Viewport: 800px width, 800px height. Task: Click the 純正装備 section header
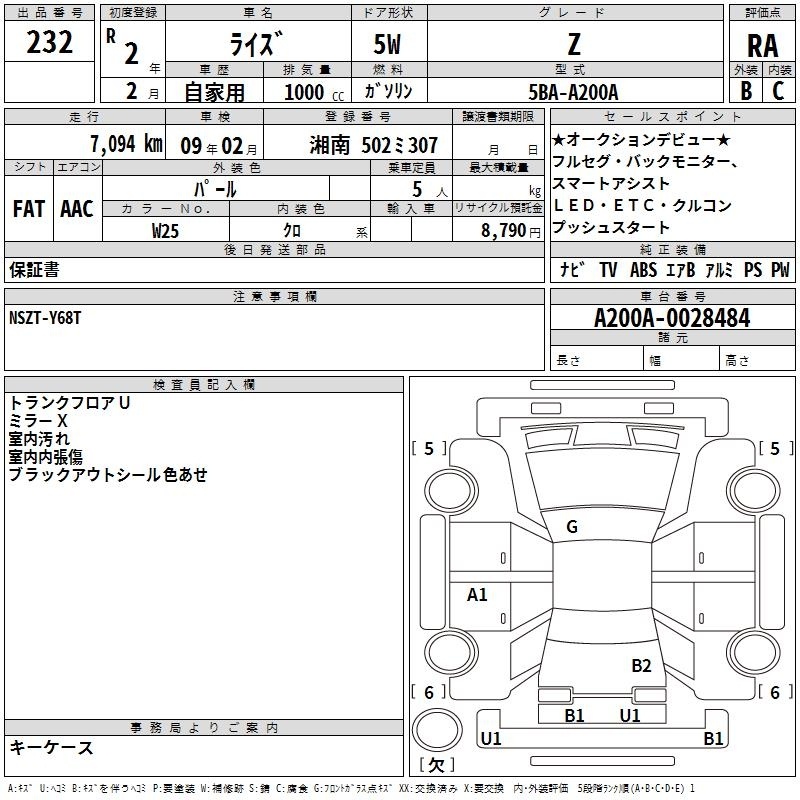pos(672,249)
